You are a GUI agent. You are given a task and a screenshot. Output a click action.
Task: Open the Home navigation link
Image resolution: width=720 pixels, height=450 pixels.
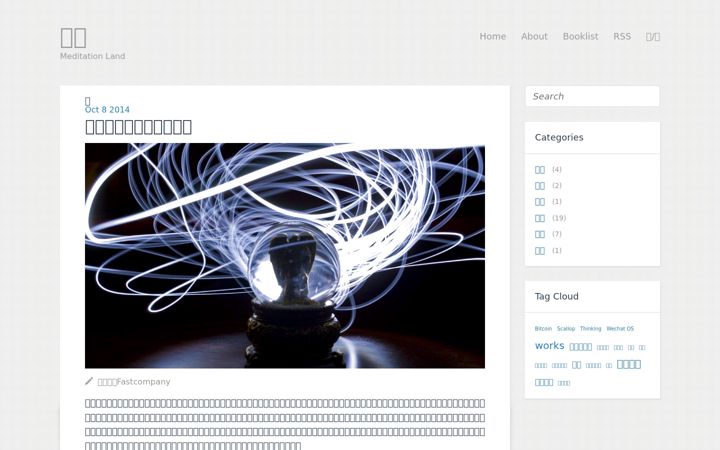point(492,36)
